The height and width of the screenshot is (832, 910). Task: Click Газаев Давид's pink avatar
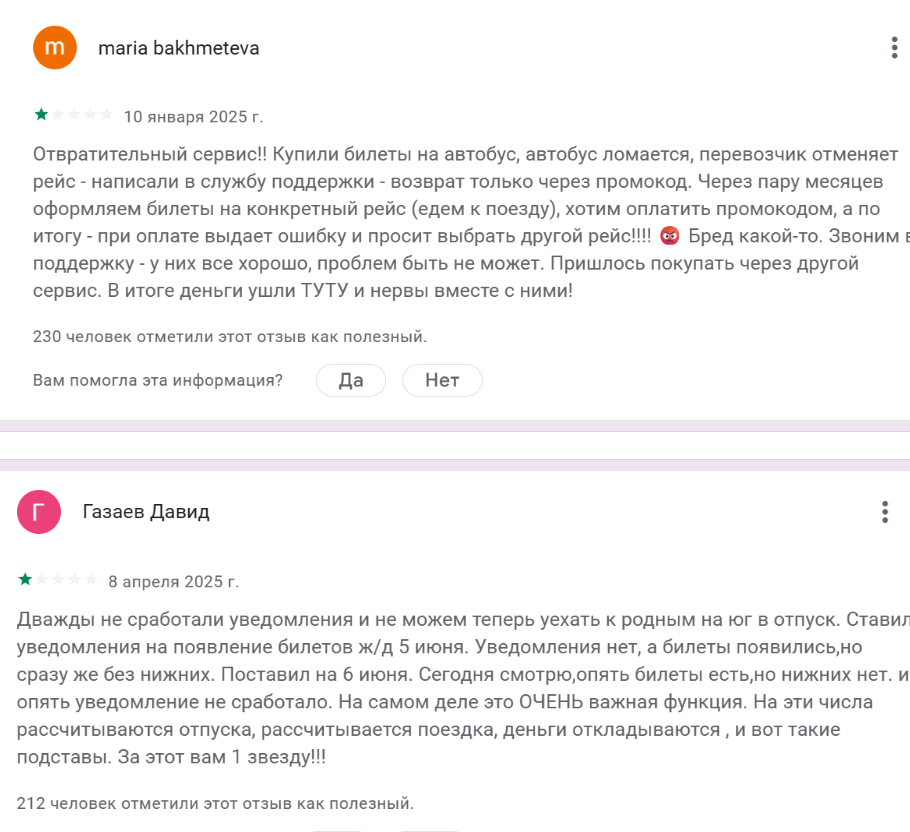pyautogui.click(x=40, y=512)
